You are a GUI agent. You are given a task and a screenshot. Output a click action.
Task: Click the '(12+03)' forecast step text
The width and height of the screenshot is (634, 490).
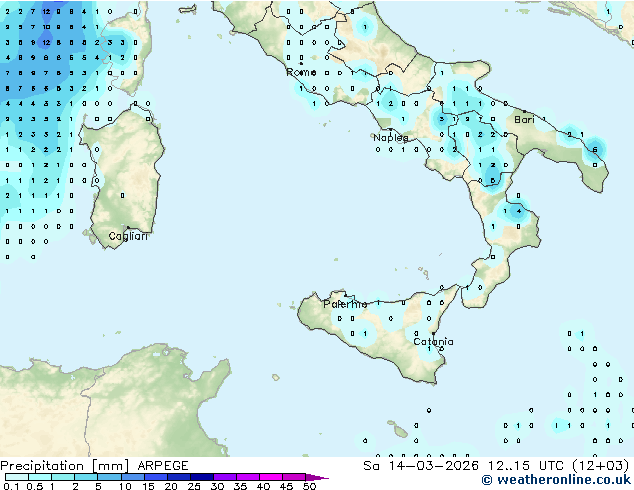click(600, 466)
